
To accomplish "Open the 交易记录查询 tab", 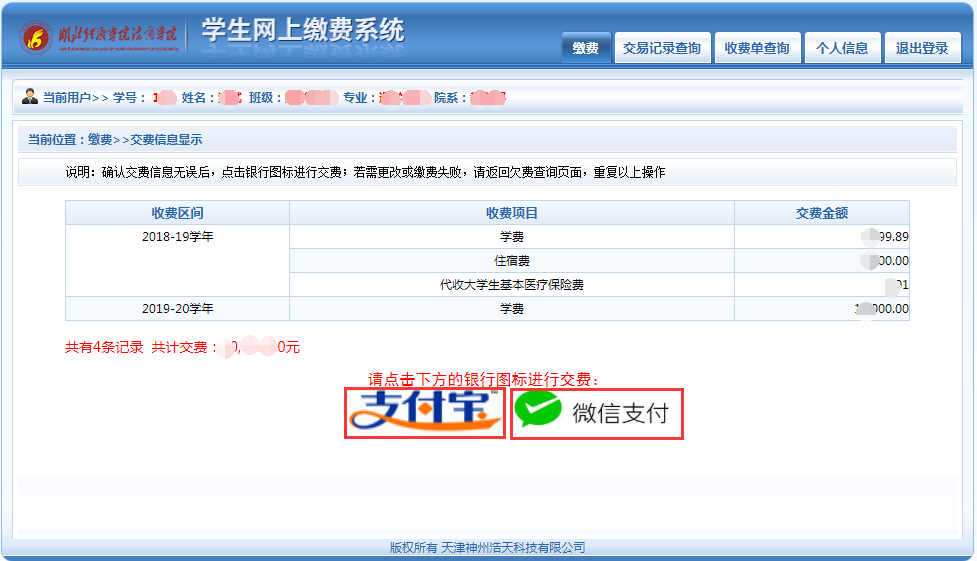I will [x=662, y=48].
